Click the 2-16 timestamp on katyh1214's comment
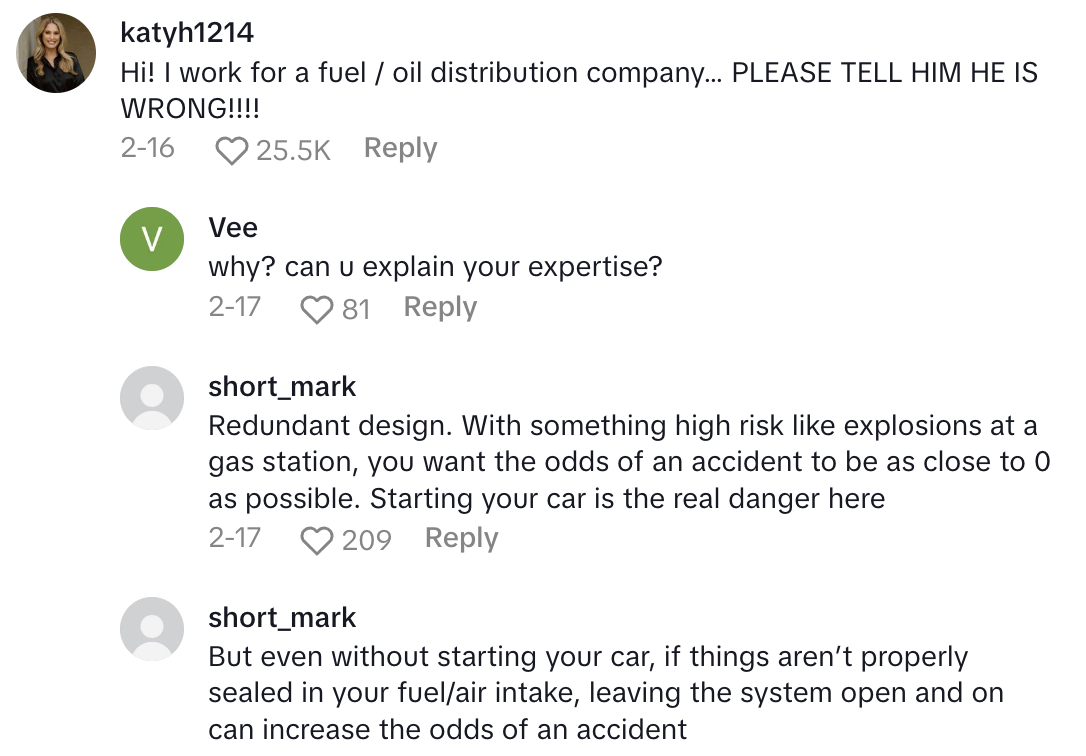This screenshot has height=756, width=1086. pyautogui.click(x=147, y=147)
